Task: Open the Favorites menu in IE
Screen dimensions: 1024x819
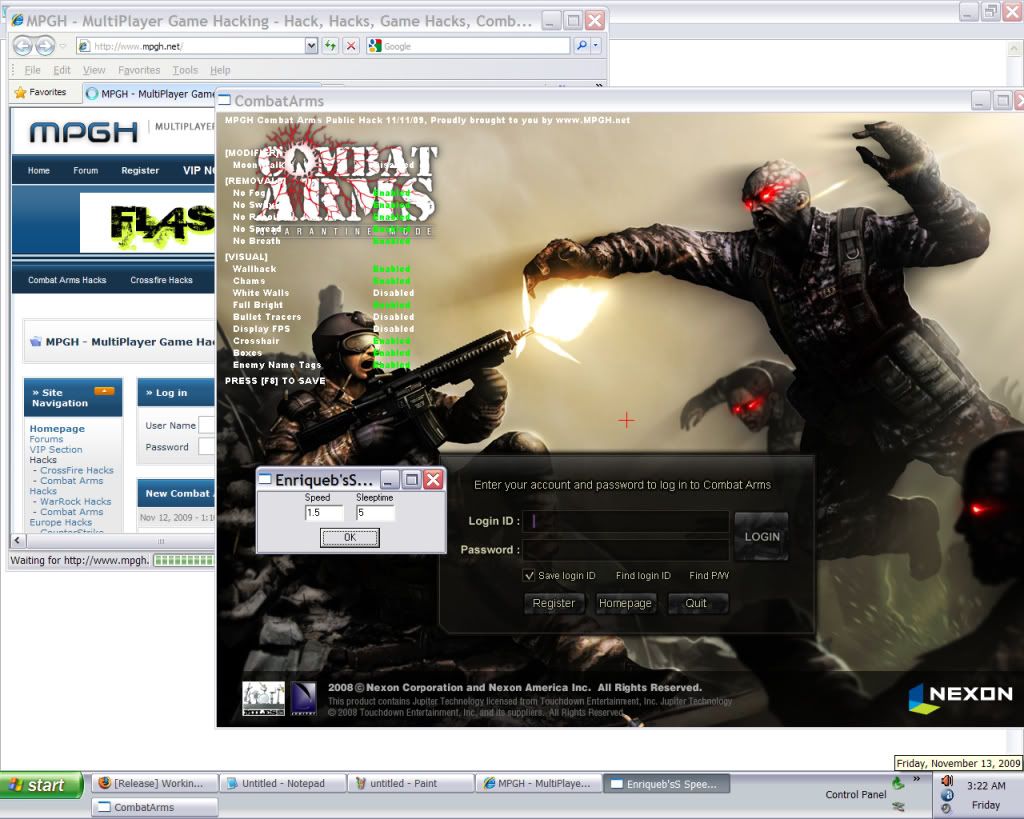Action: pyautogui.click(x=138, y=70)
